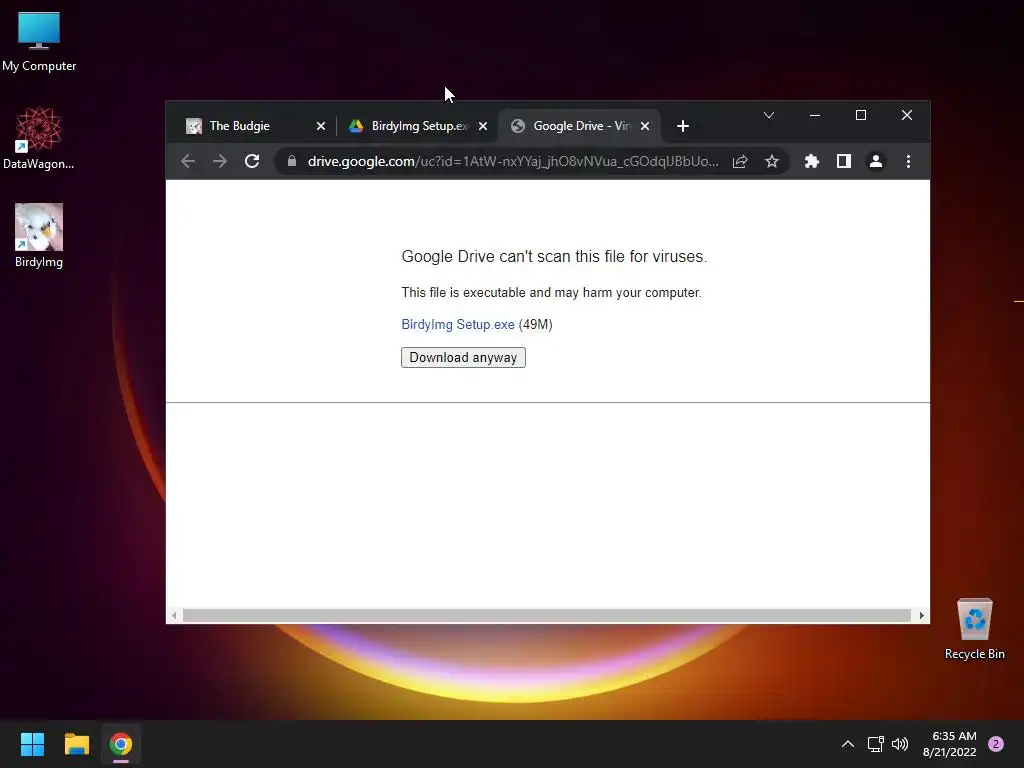Click the (49M) file size text
The height and width of the screenshot is (768, 1024).
536,325
